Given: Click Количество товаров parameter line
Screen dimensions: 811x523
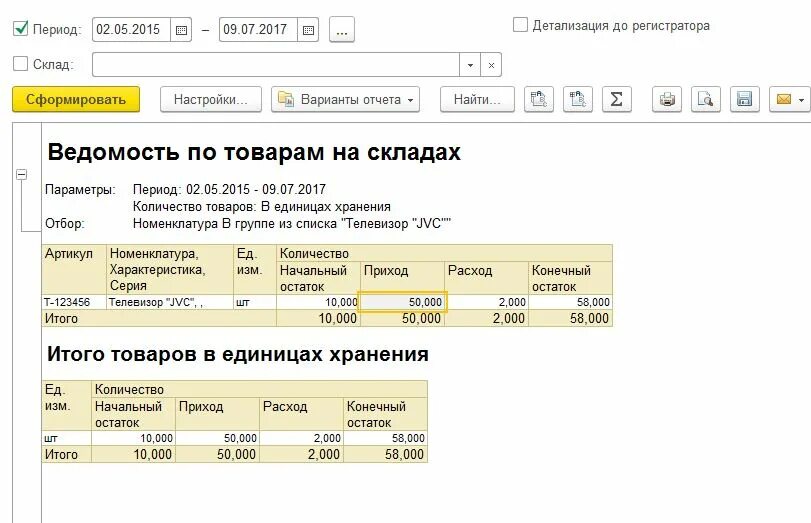Looking at the screenshot, I should pyautogui.click(x=262, y=206).
